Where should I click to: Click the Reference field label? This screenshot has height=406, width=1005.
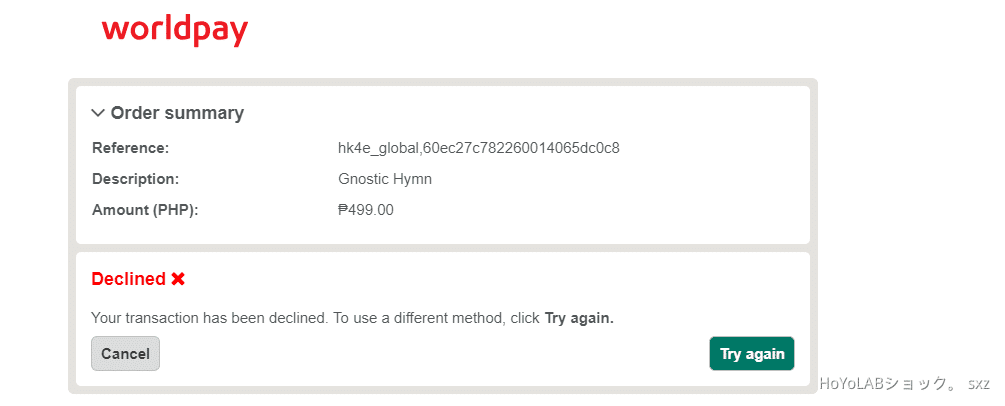pos(130,148)
